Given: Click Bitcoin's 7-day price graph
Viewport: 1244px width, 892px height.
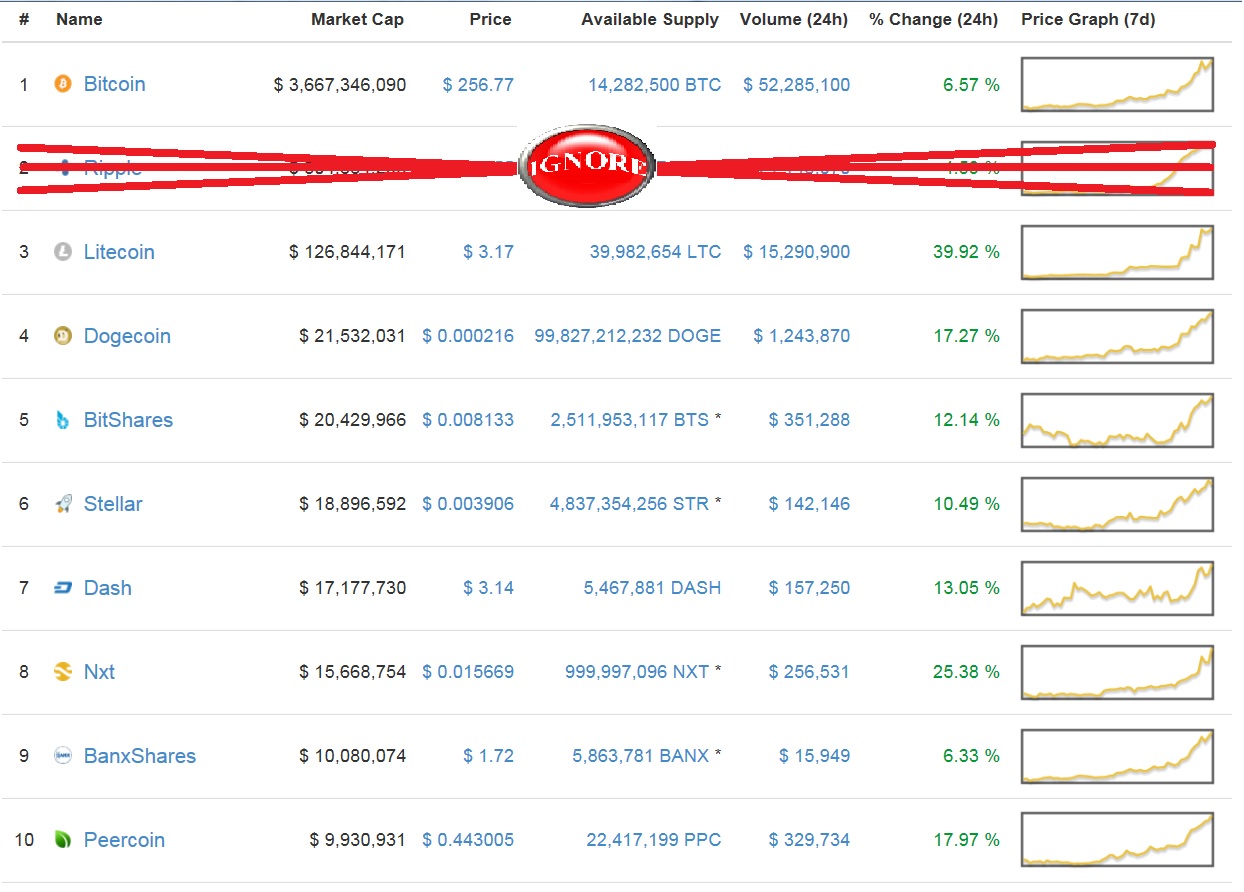Looking at the screenshot, I should pyautogui.click(x=1116, y=84).
